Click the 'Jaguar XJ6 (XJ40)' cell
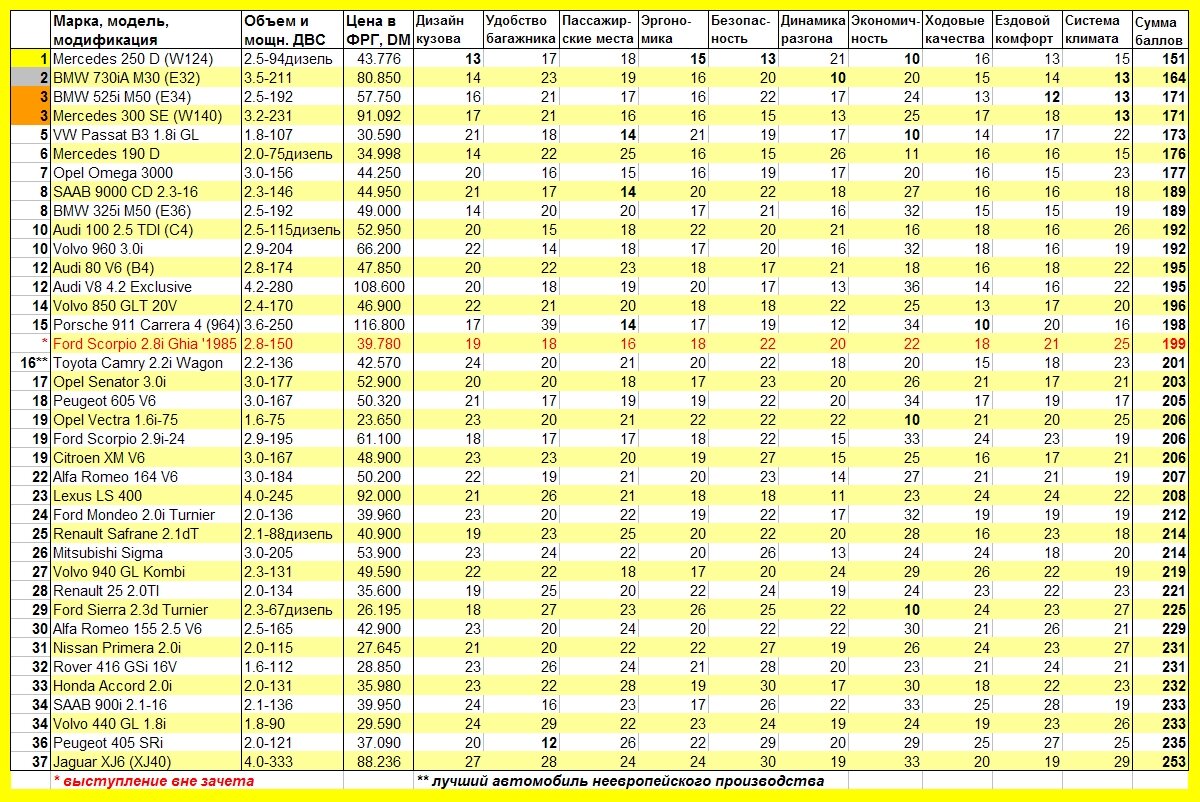The height and width of the screenshot is (802, 1200). [145, 762]
